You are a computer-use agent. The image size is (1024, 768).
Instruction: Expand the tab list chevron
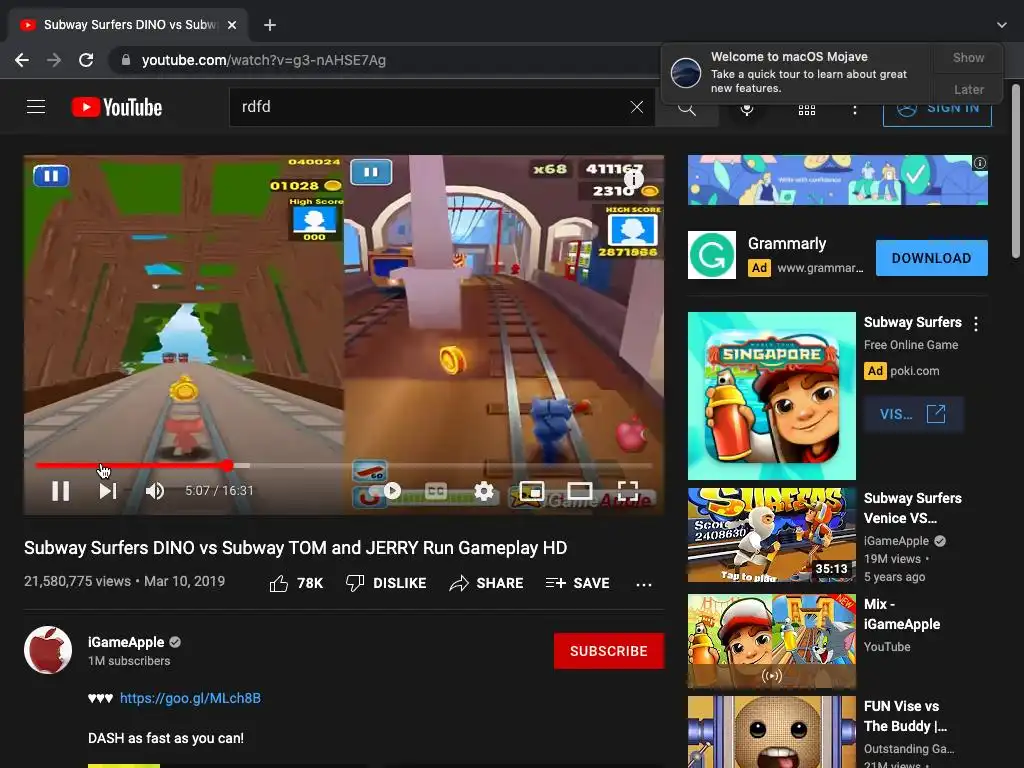click(1002, 25)
